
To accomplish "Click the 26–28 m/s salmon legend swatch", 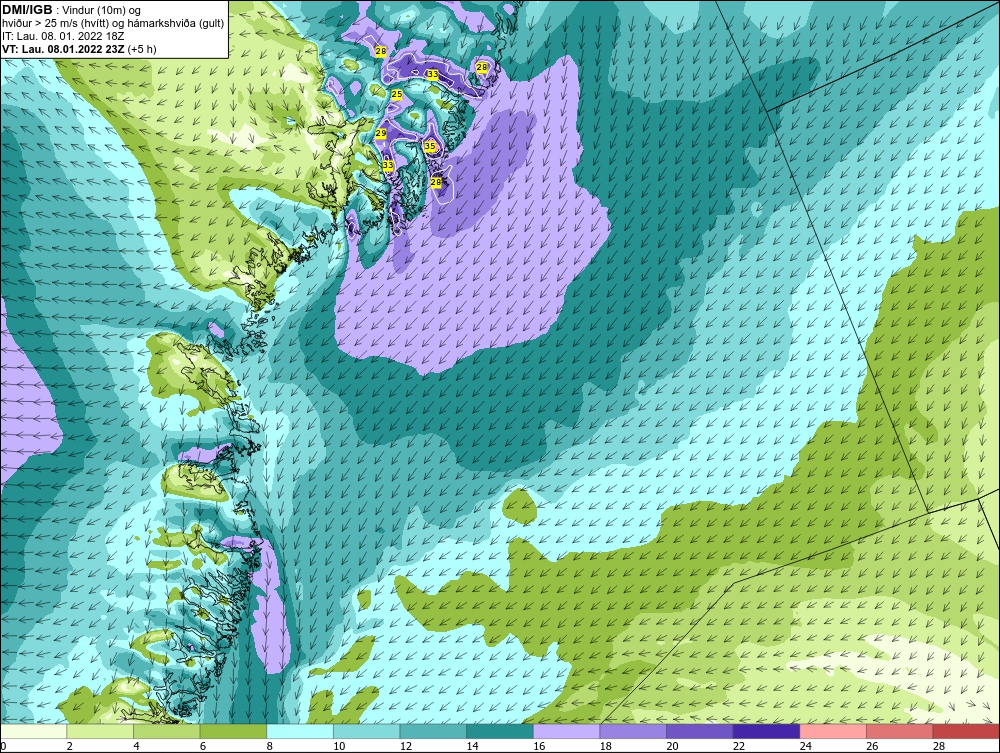I will (900, 731).
